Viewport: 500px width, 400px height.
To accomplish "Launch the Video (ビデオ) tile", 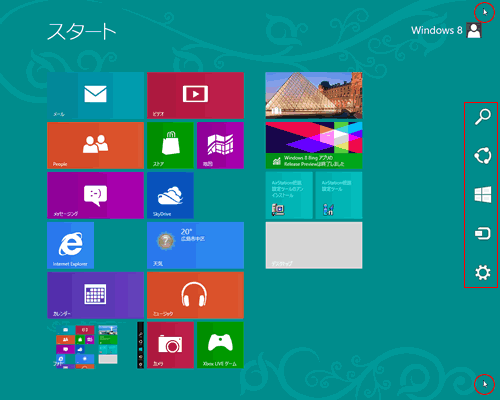I will click(195, 95).
